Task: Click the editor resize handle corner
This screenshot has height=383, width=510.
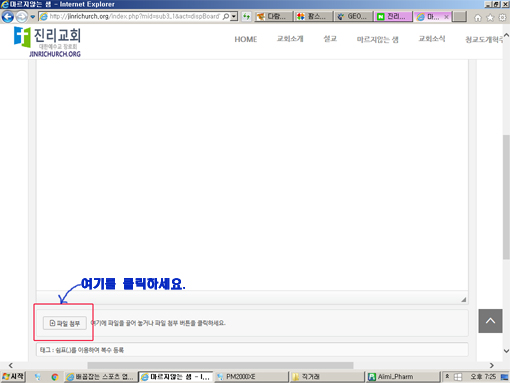Action: pos(464,299)
